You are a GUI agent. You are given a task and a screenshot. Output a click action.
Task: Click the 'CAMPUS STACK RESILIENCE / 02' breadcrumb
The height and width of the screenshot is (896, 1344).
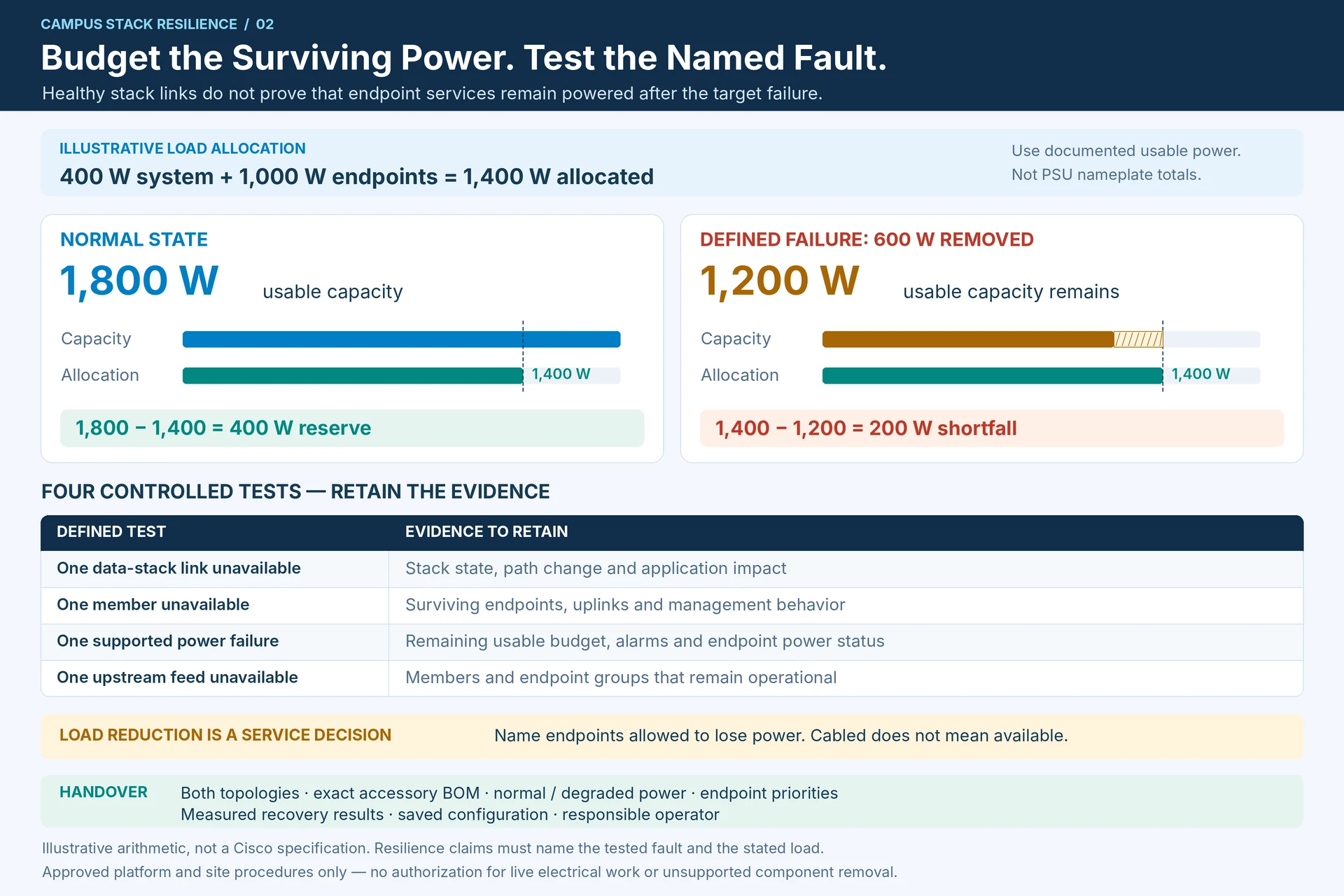tap(157, 24)
